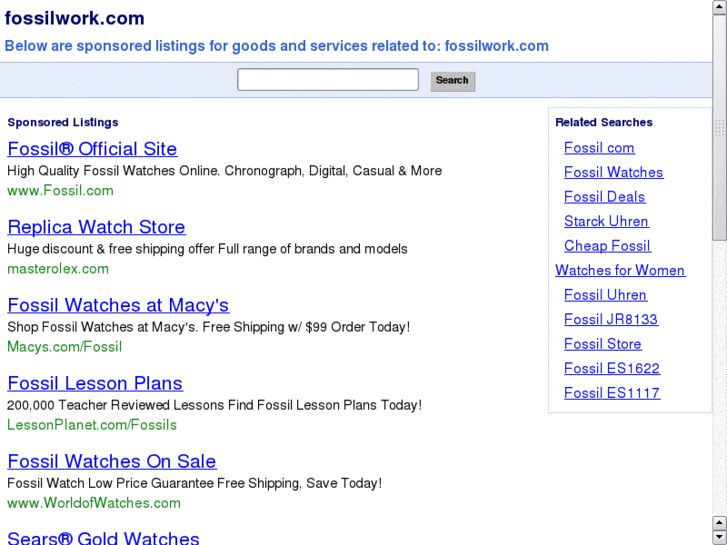Open the Cheap Fossil related search
This screenshot has height=545, width=727.
(x=607, y=246)
